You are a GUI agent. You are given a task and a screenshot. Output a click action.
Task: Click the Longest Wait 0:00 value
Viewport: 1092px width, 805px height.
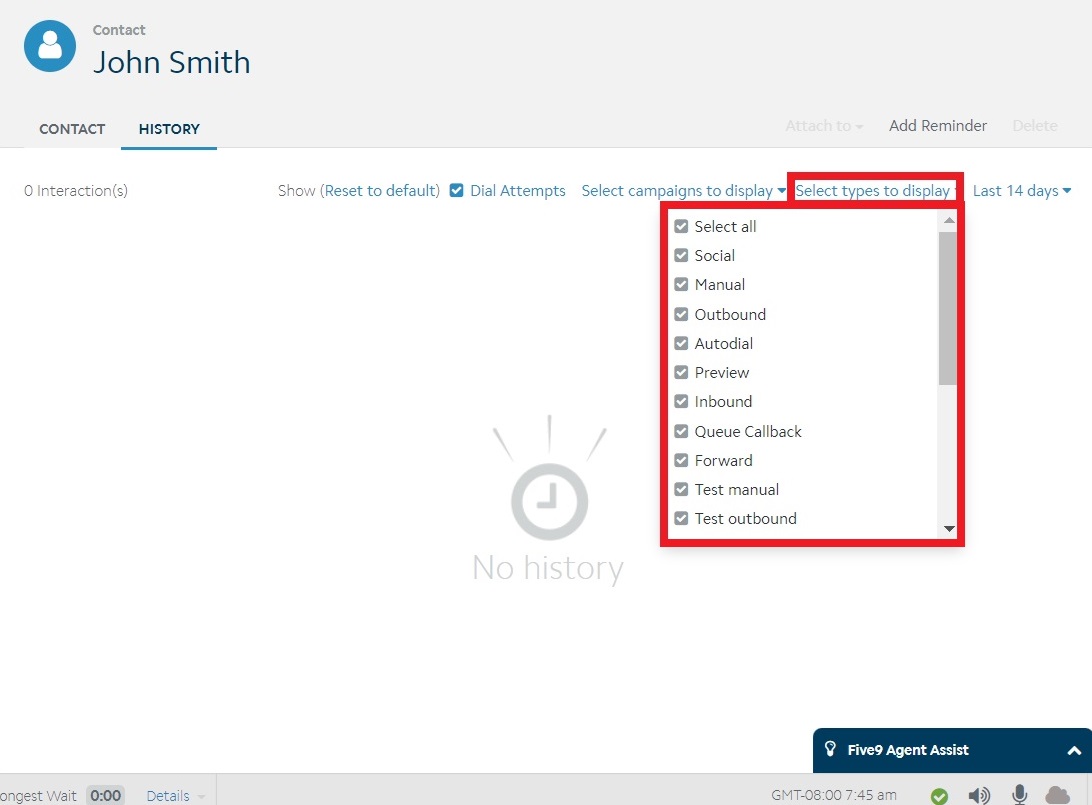[x=105, y=795]
